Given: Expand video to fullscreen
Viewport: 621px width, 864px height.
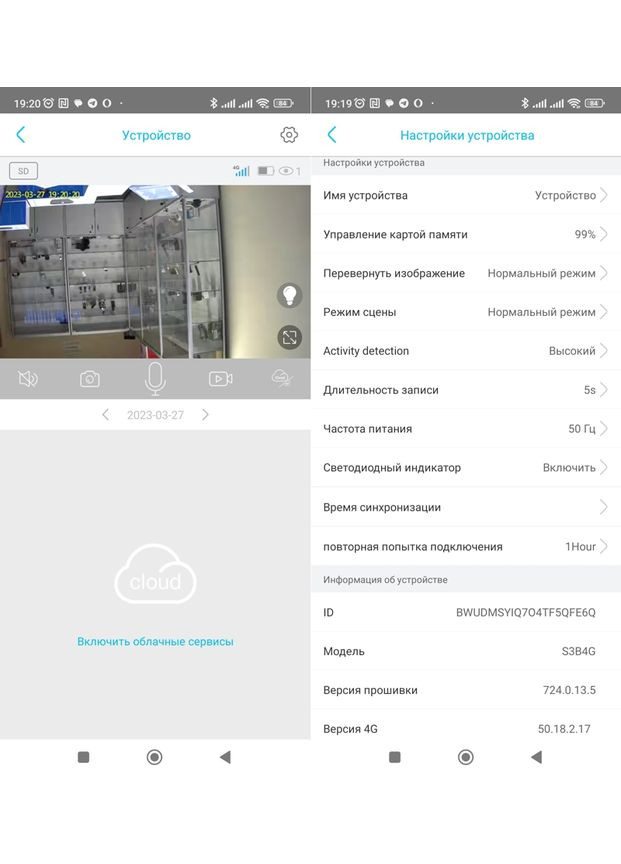Looking at the screenshot, I should point(289,337).
